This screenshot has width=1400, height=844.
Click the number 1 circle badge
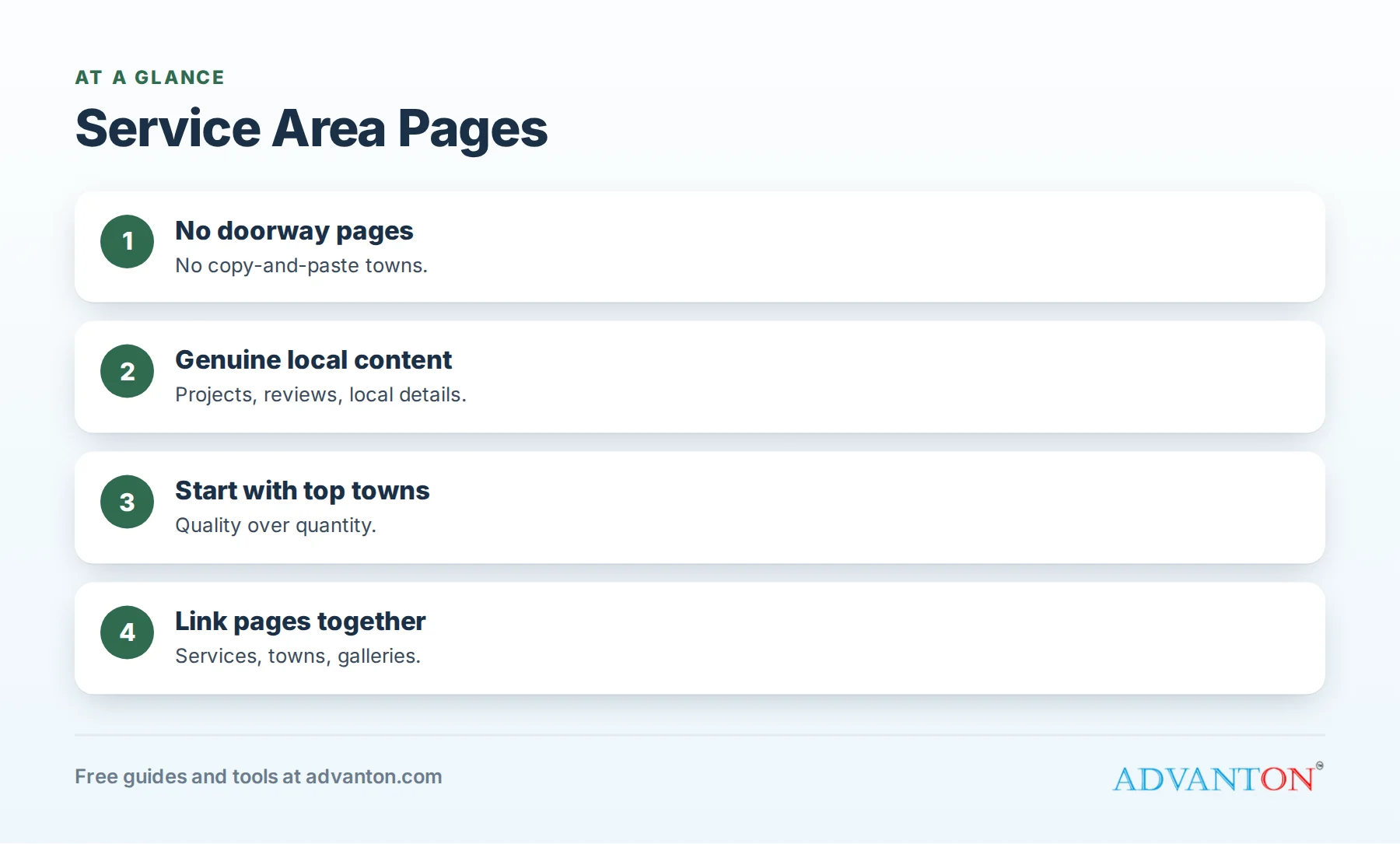tap(127, 241)
